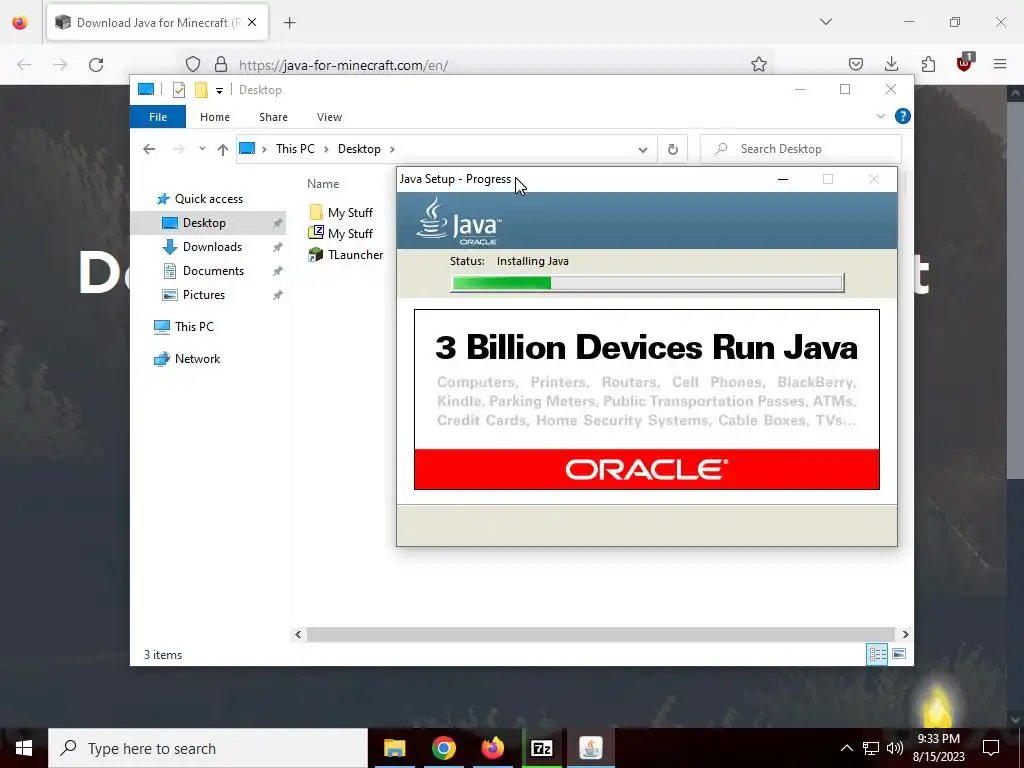The image size is (1024, 768).
Task: Focus the Search Desktop field
Action: [801, 149]
